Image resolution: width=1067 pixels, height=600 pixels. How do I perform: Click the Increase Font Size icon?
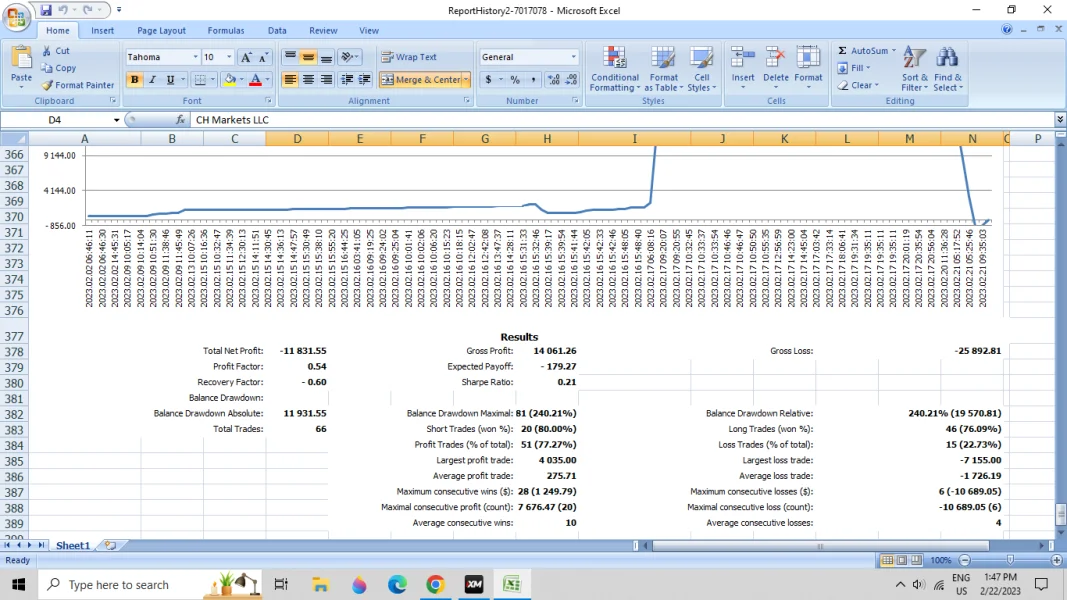click(x=247, y=57)
